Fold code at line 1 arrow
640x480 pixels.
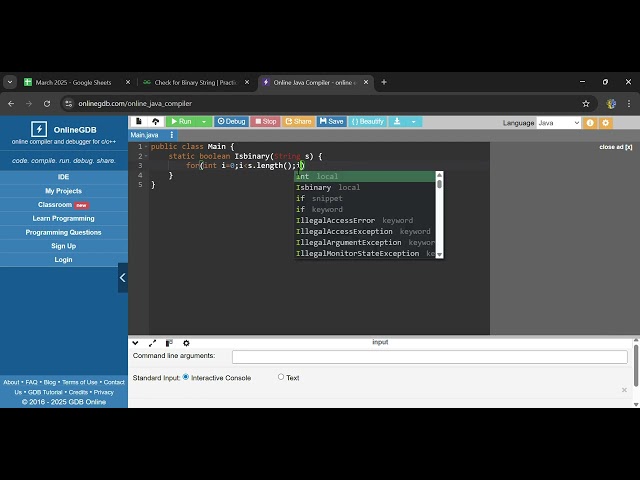(x=146, y=147)
